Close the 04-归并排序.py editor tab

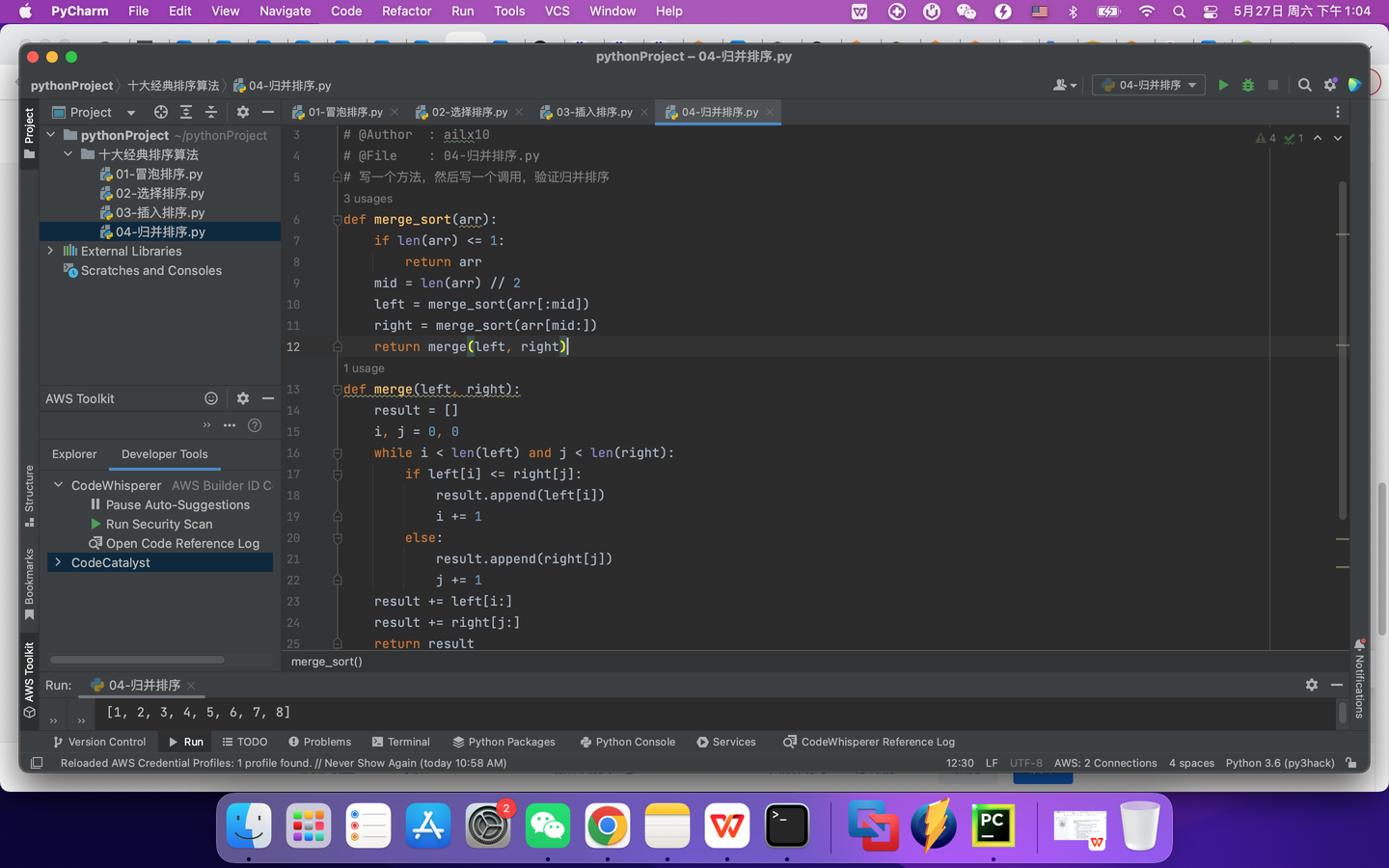(x=770, y=112)
